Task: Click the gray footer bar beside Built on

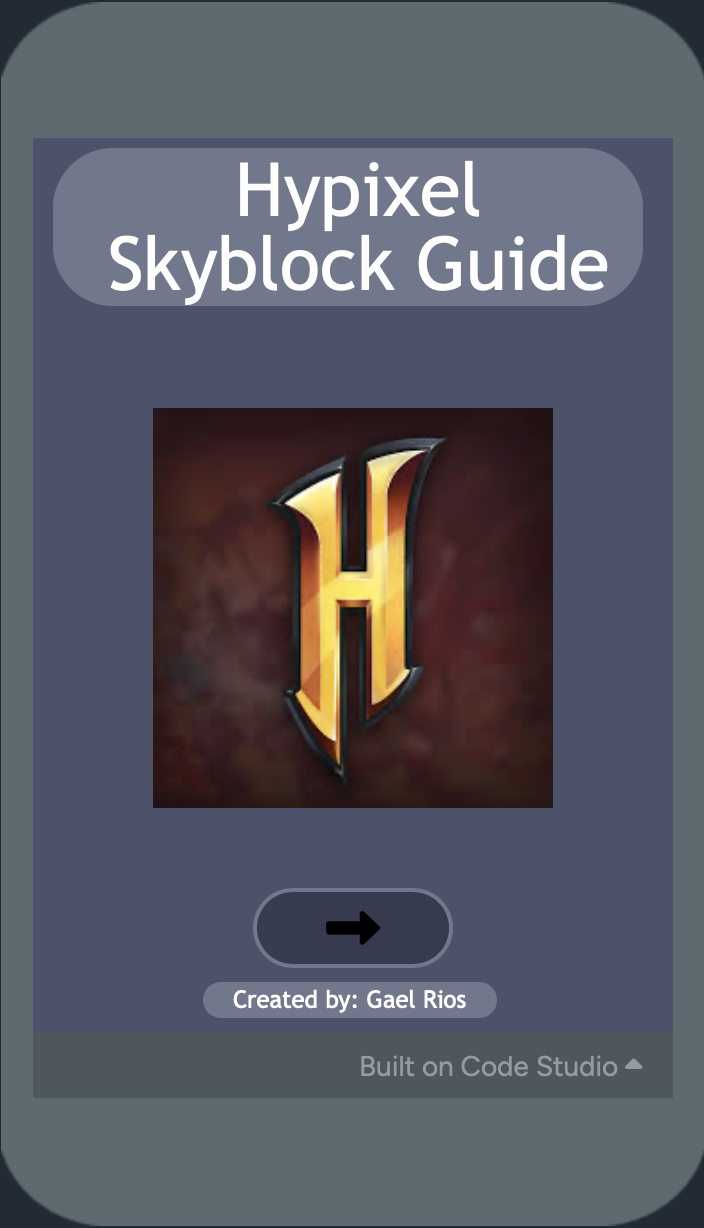Action: click(190, 1065)
